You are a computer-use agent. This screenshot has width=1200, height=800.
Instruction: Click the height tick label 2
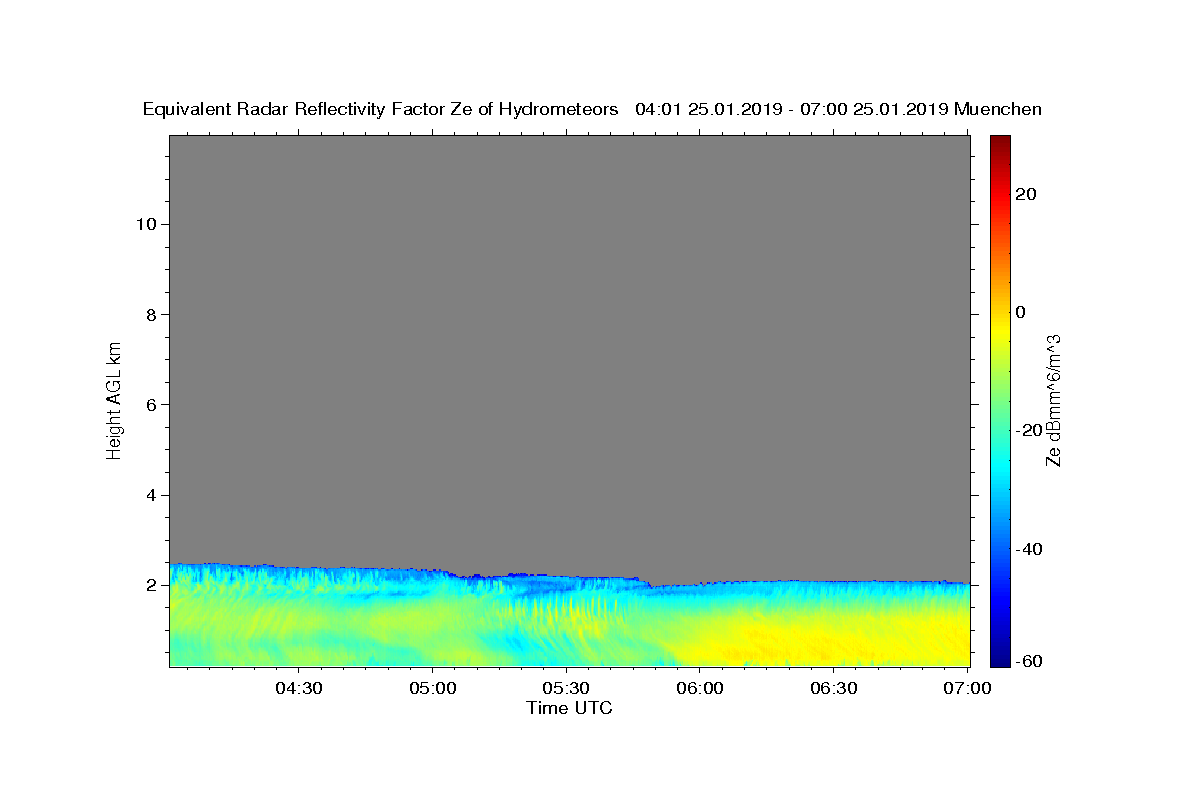click(150, 585)
